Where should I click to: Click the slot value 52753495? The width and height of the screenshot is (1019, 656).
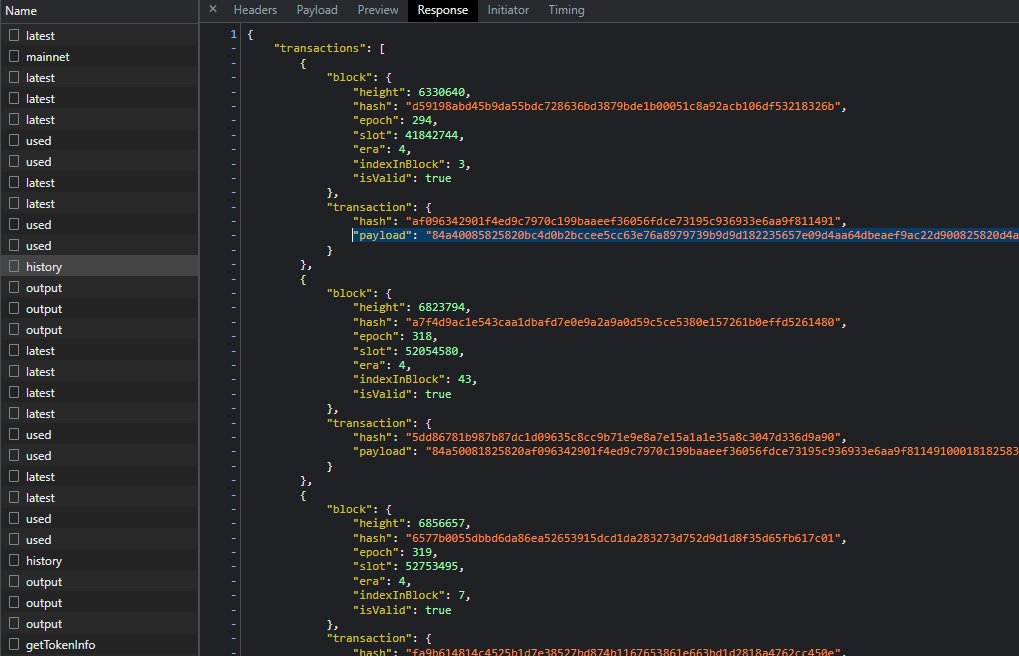[432, 566]
